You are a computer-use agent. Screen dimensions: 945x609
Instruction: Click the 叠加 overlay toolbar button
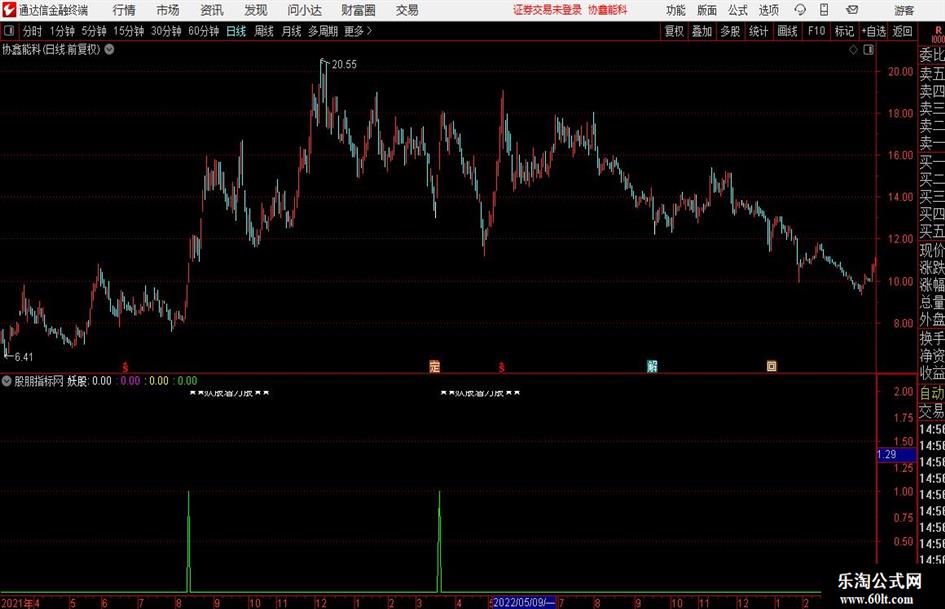coord(702,31)
